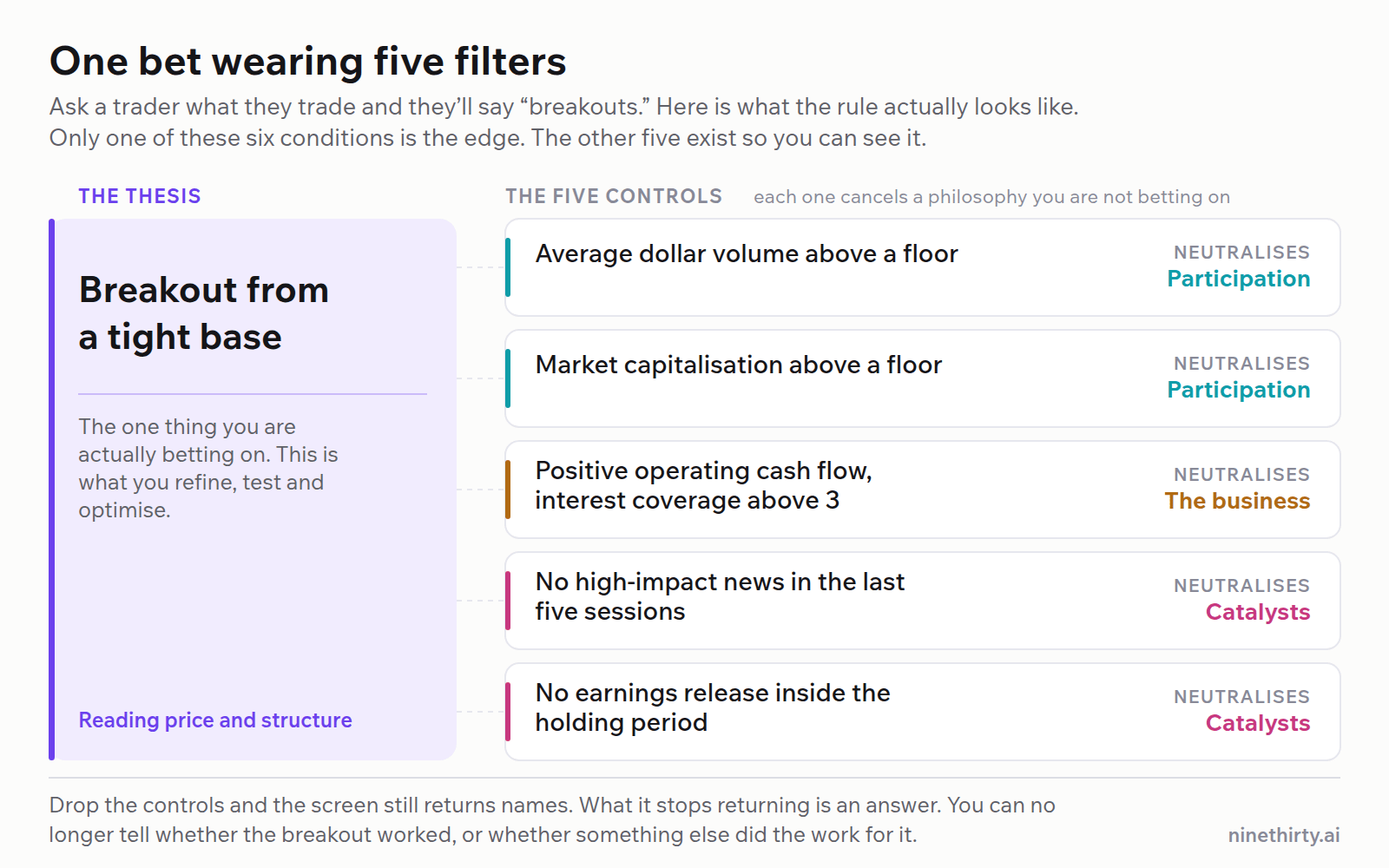
Task: Open the ninethirty.ai link
Action: (1284, 835)
